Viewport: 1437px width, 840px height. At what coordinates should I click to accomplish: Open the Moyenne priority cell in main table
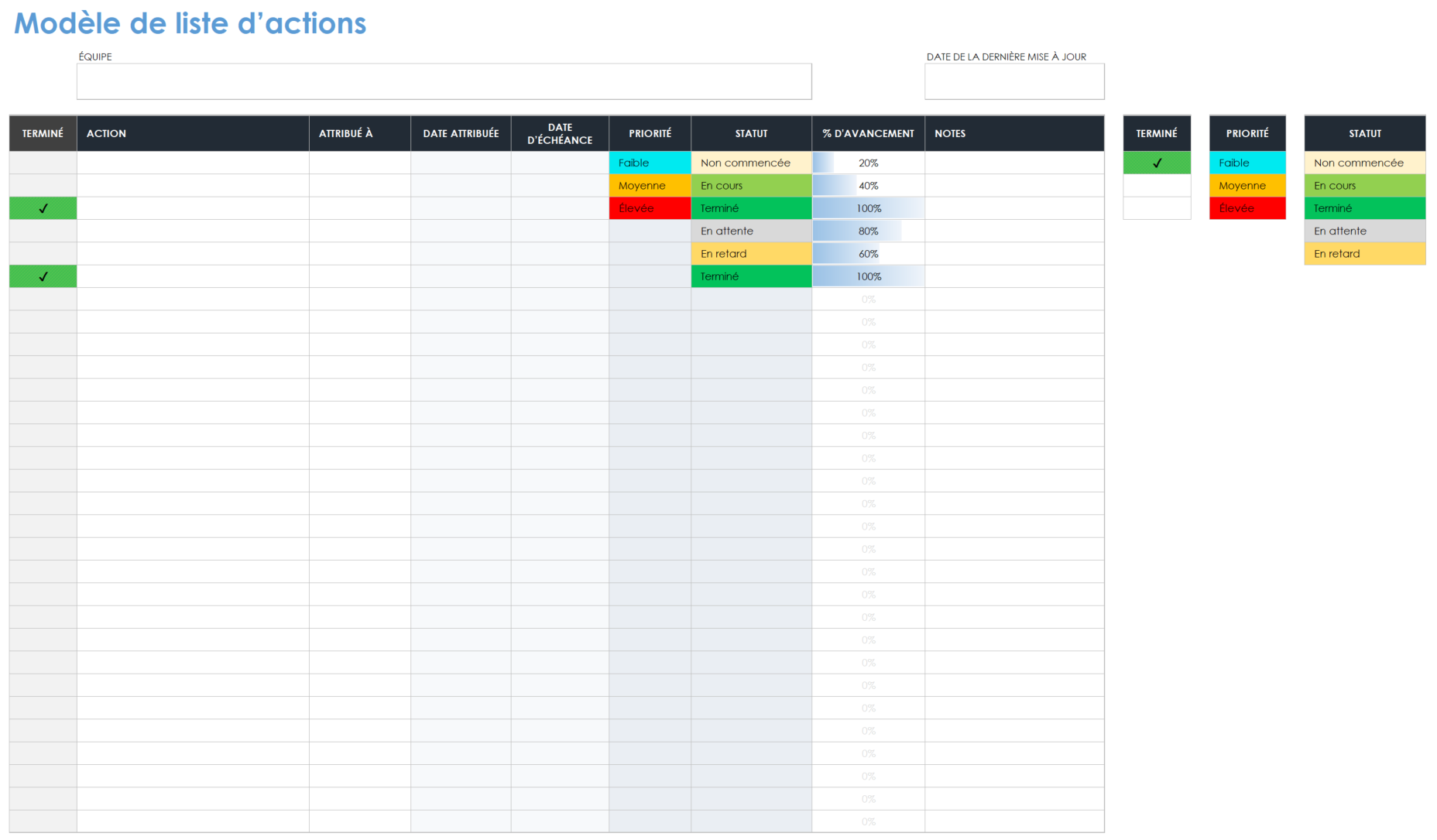[650, 186]
